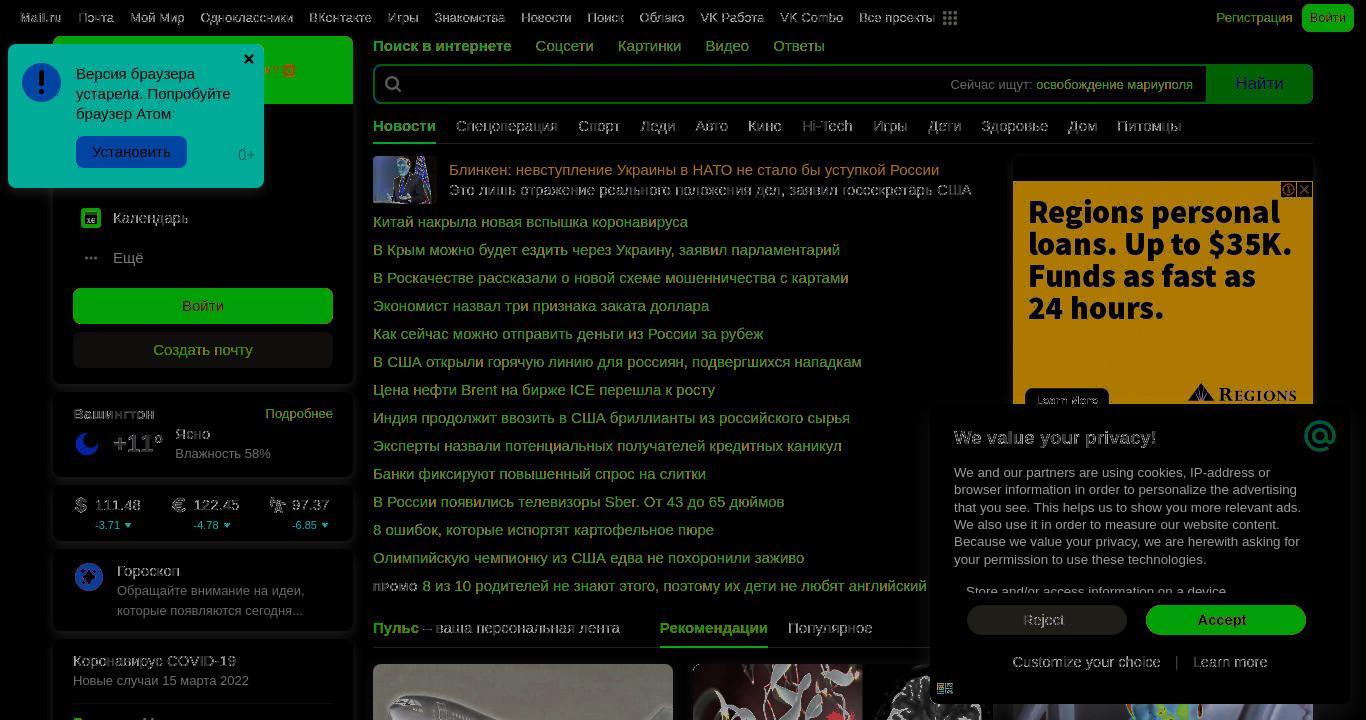Click the top-right Войти button
The image size is (1366, 720).
(x=1327, y=18)
